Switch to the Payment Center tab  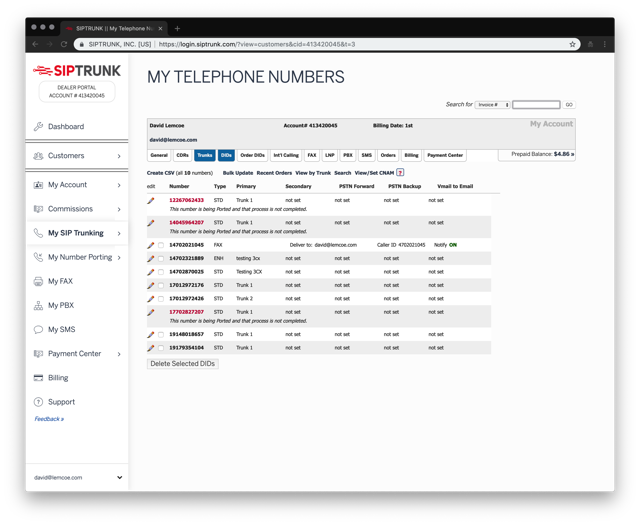click(x=445, y=155)
